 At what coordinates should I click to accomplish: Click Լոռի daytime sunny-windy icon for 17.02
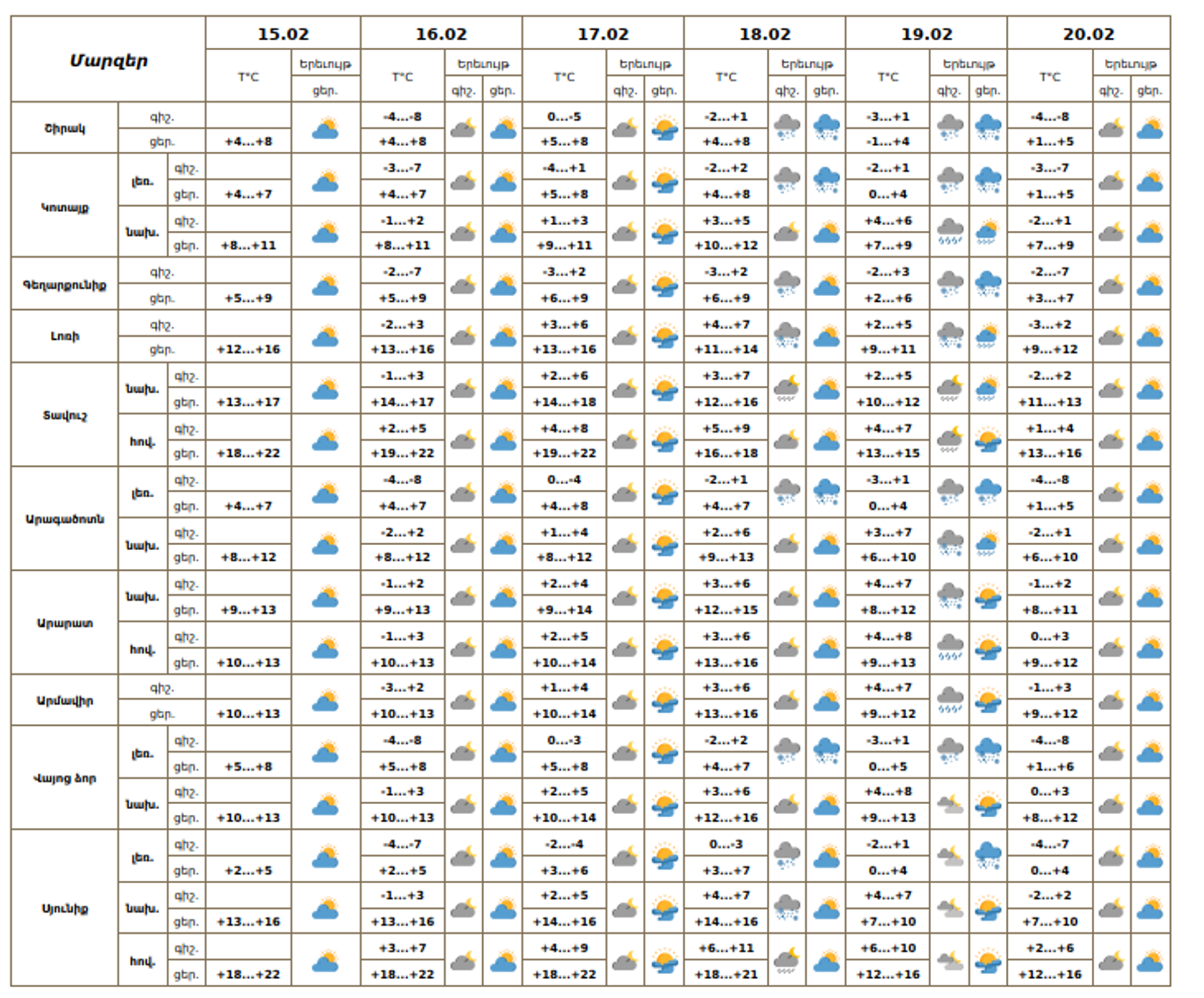coord(664,336)
